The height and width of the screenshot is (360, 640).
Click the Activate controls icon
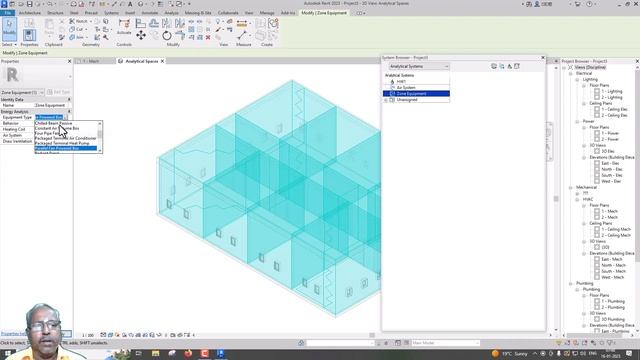tap(124, 27)
